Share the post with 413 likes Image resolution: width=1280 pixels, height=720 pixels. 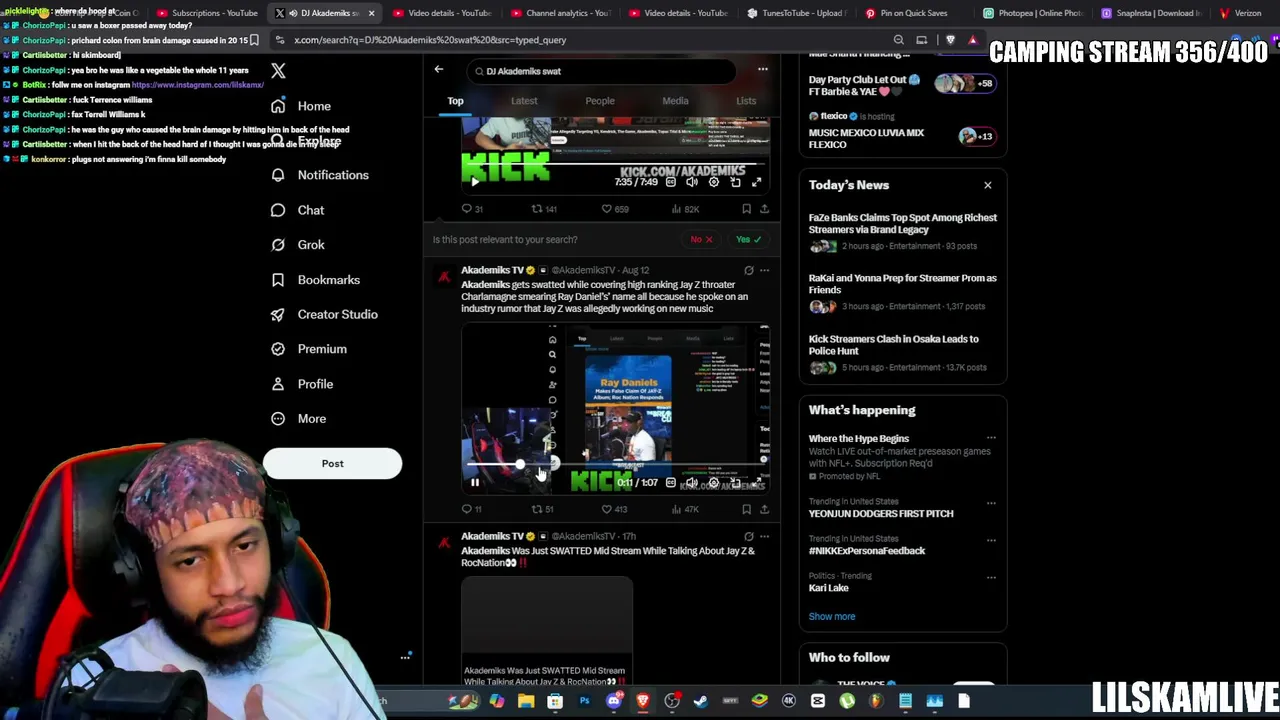765,509
